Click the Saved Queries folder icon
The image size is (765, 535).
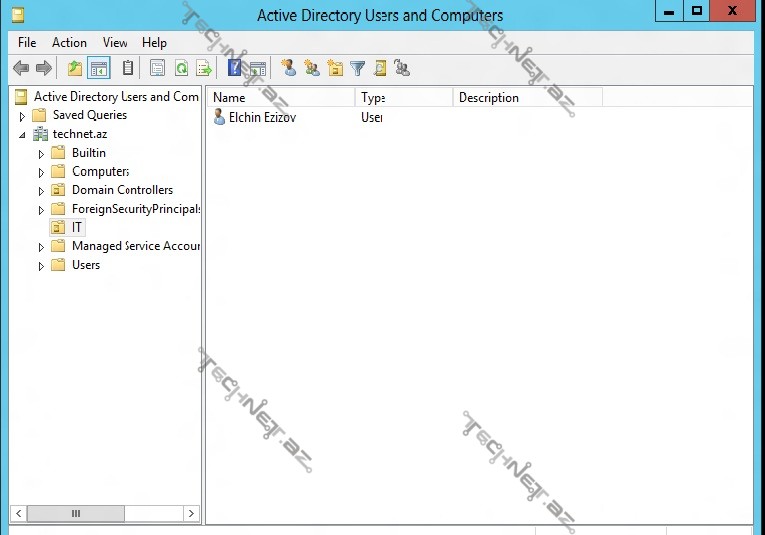39,115
